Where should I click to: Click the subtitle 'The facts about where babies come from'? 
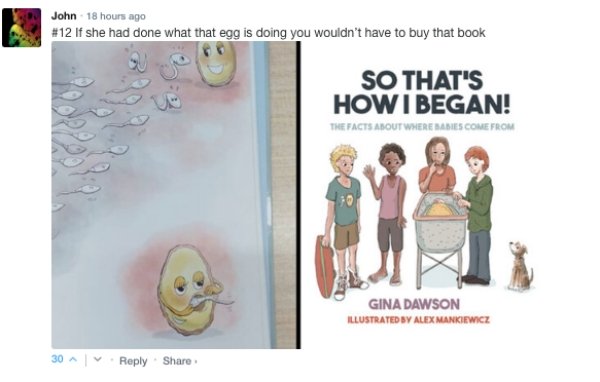tap(422, 127)
